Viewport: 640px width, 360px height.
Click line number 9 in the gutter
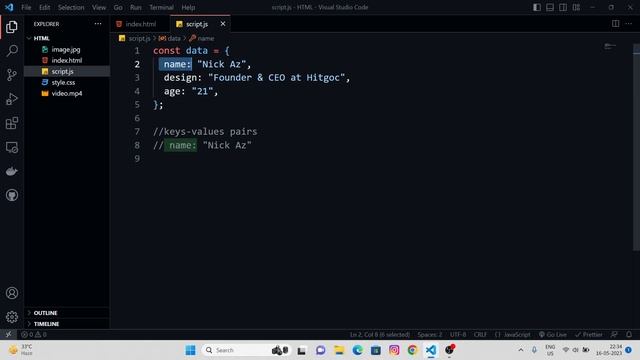tap(137, 158)
